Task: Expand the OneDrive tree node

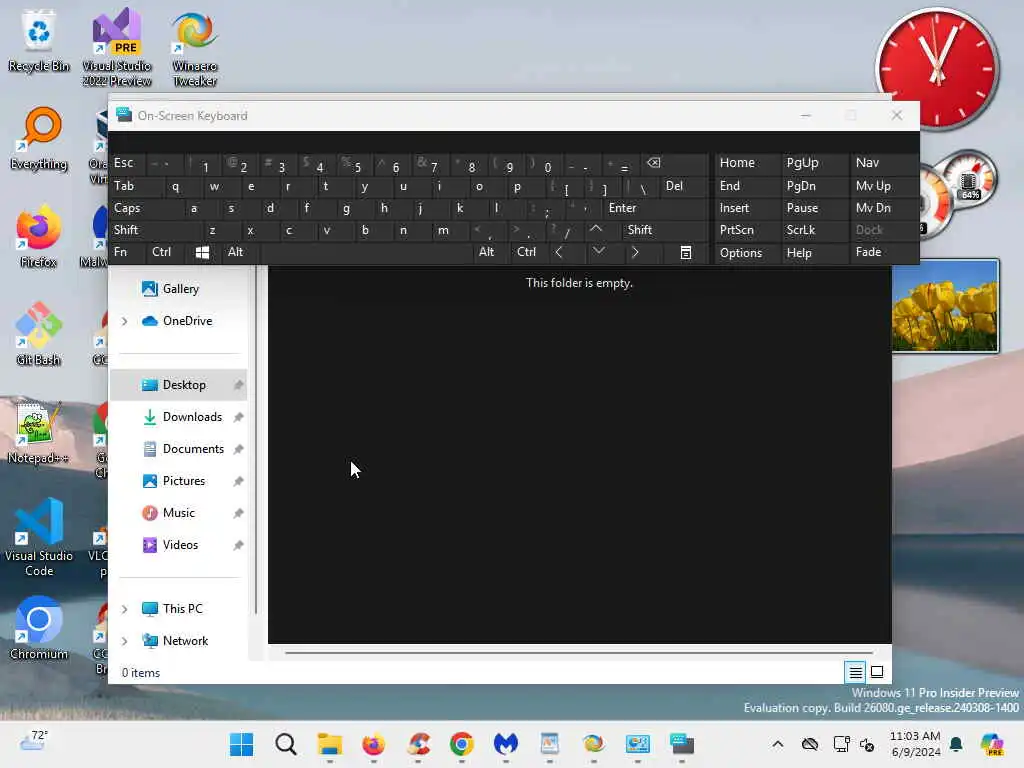Action: coord(124,321)
